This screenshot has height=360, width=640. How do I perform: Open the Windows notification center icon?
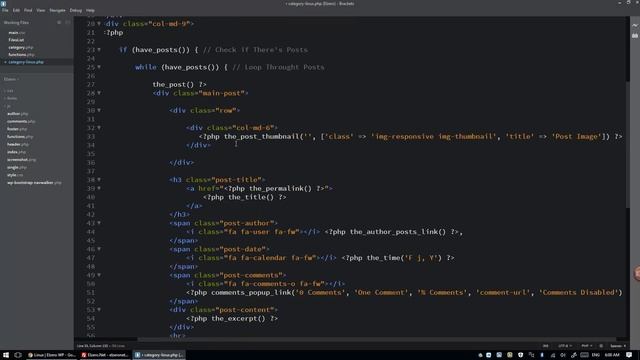629,355
